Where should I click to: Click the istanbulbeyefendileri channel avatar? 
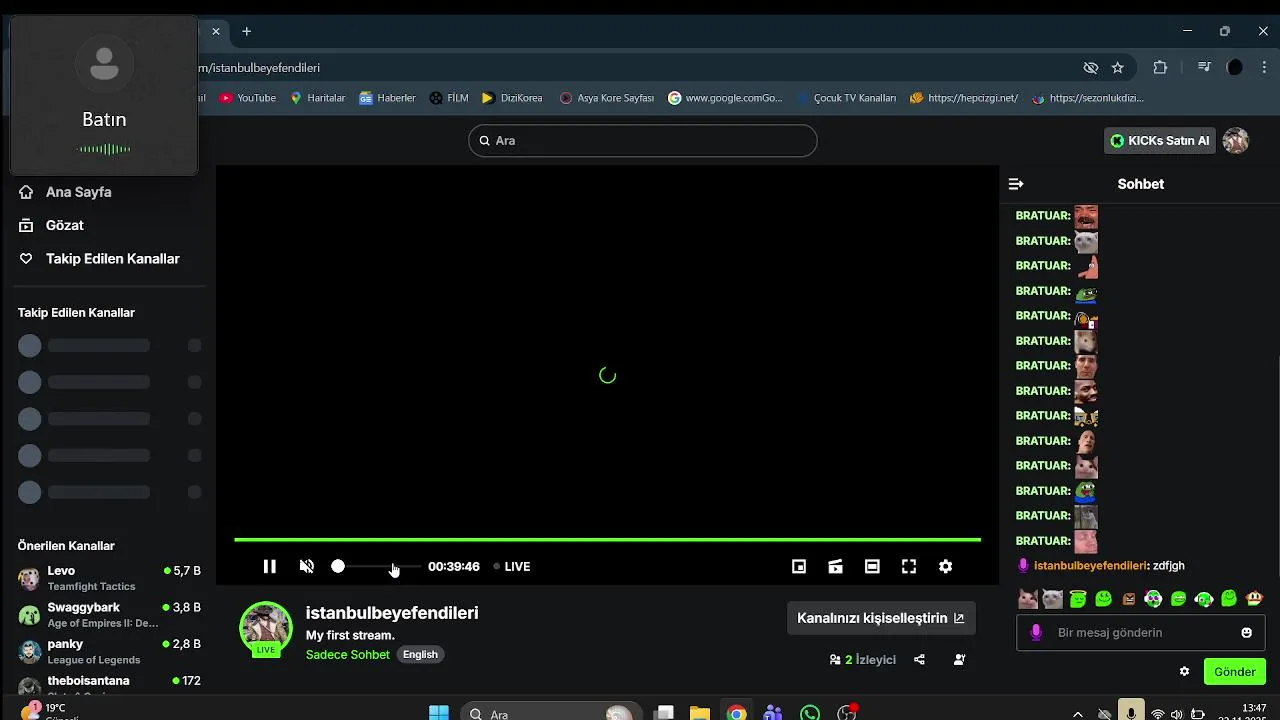(265, 628)
